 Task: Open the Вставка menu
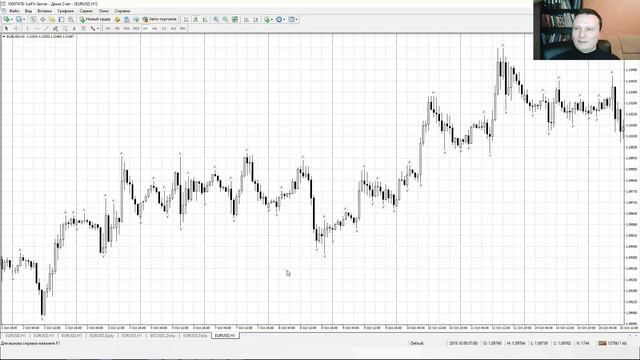(44, 11)
